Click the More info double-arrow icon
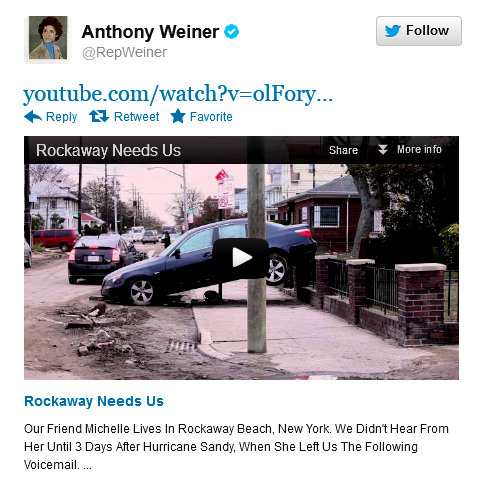This screenshot has height=477, width=483. click(383, 150)
